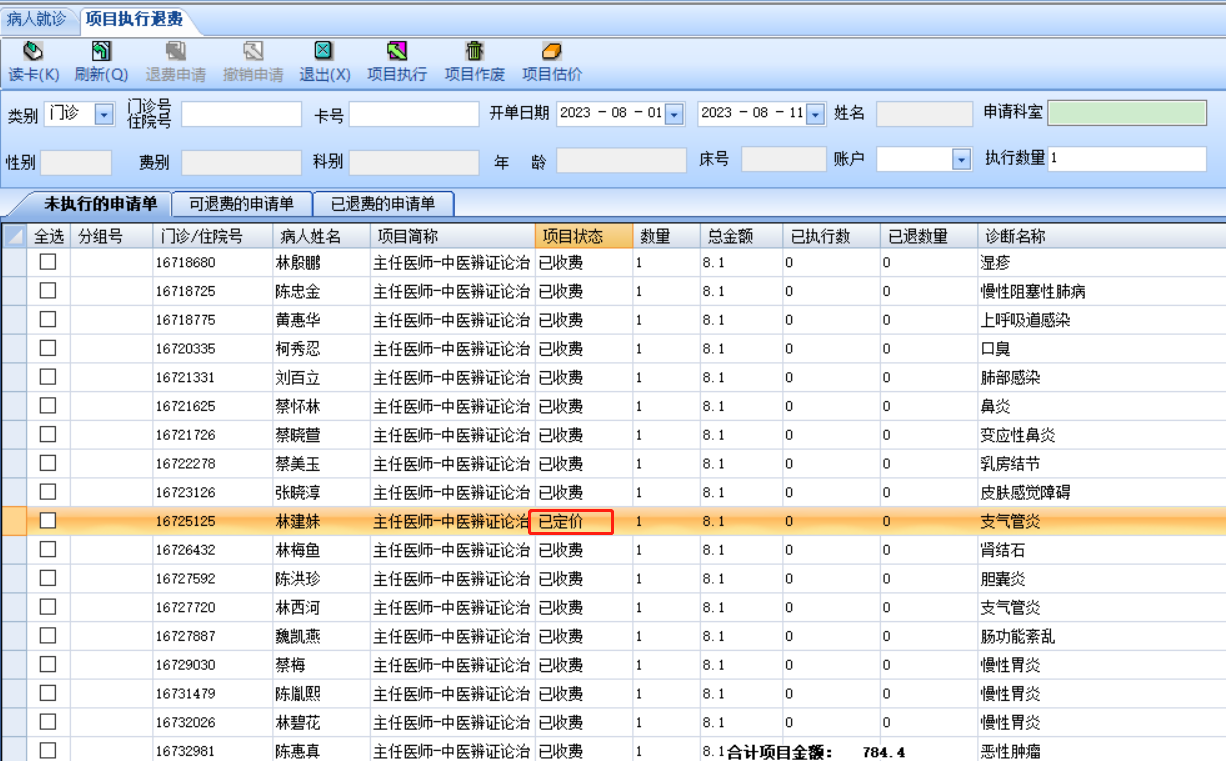
Task: Switch to 已退费的申请单 tab
Action: 383,204
